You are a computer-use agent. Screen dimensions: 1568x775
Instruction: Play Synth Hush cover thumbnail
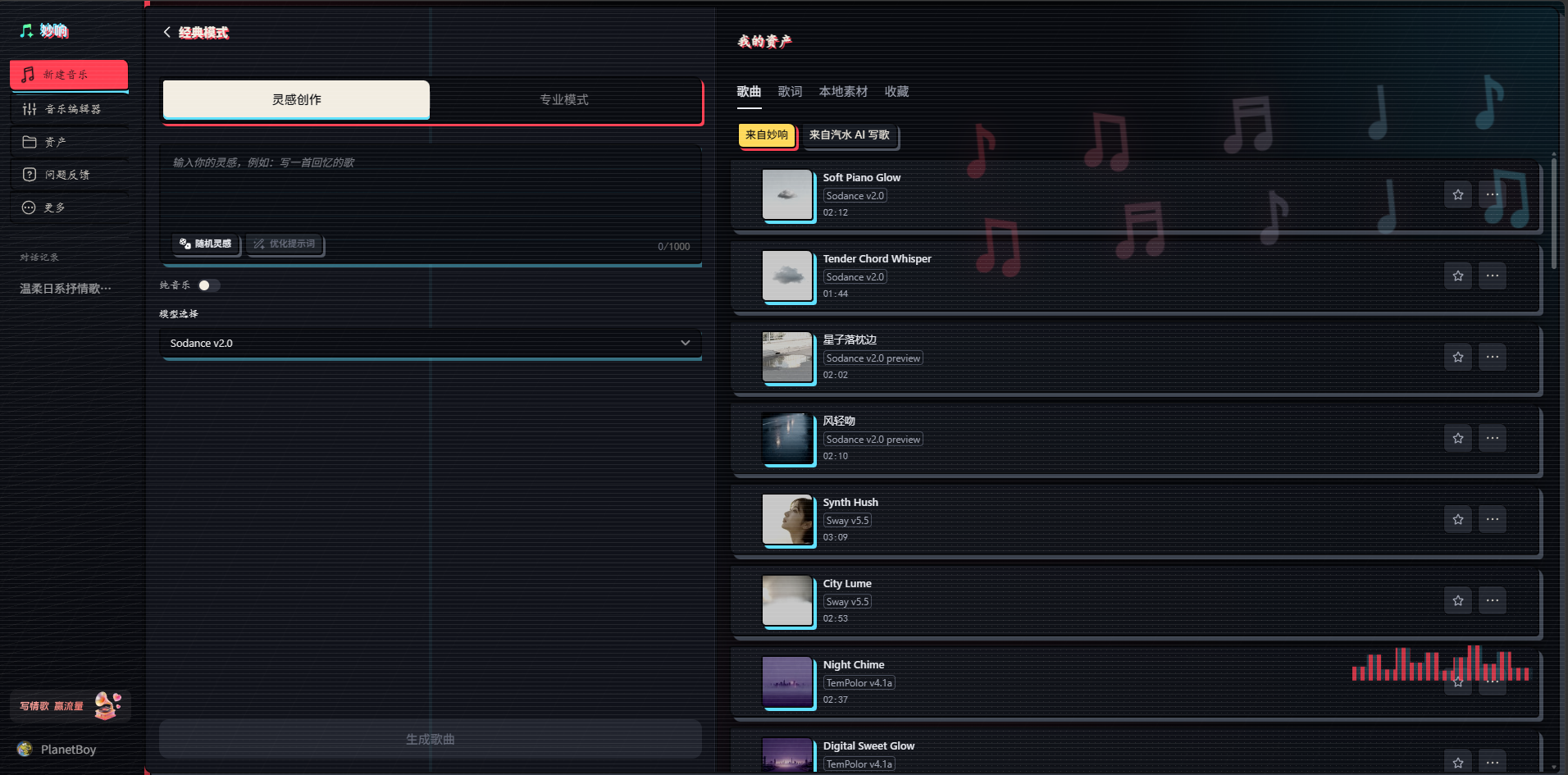787,519
